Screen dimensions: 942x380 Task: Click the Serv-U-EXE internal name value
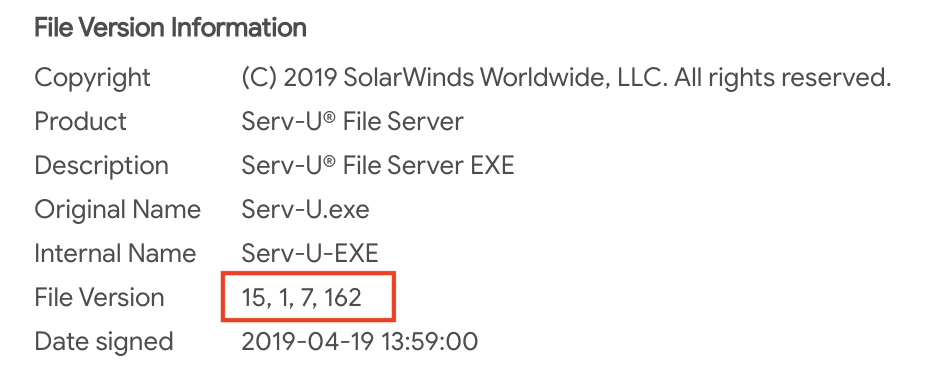pyautogui.click(x=310, y=253)
